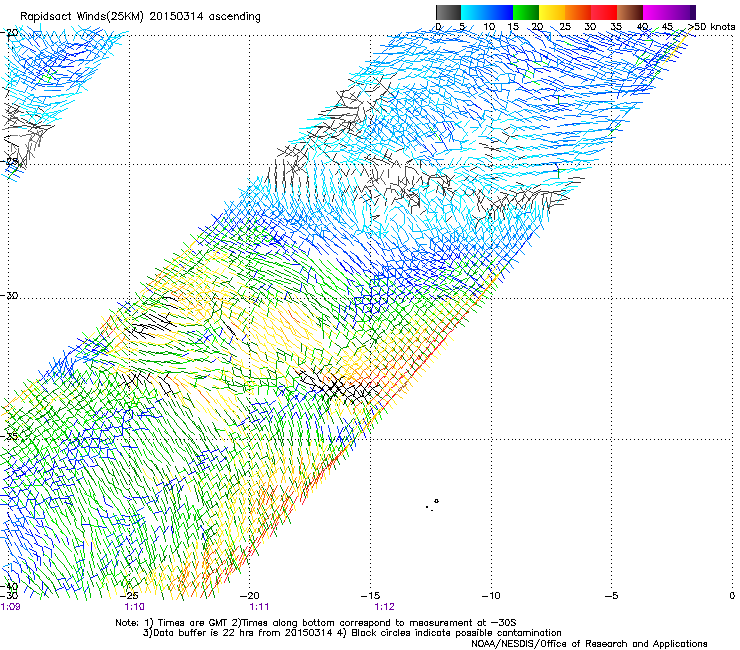Click the '1:12' time label
The width and height of the screenshot is (740, 650).
384,607
